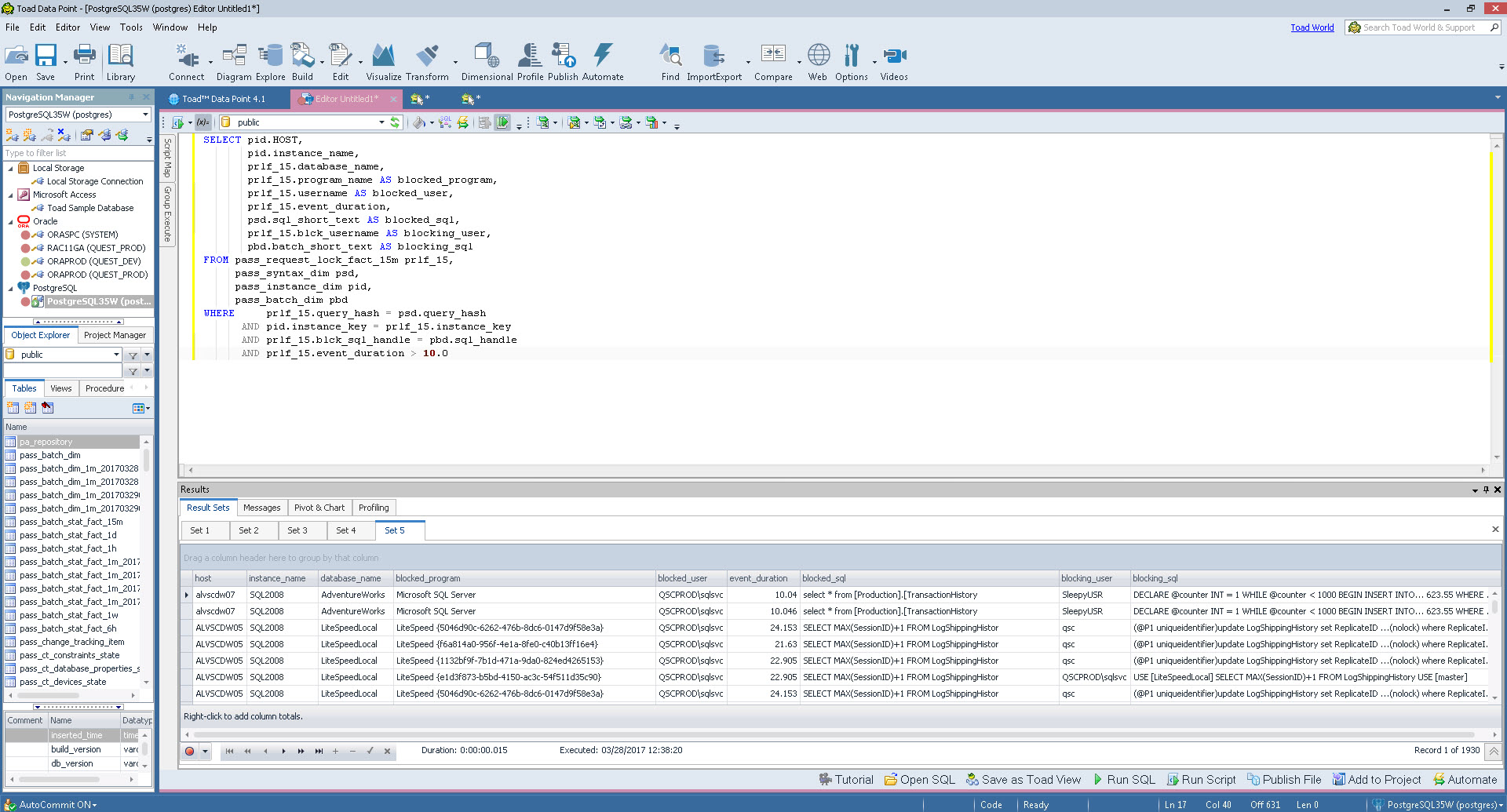This screenshot has width=1507, height=812.
Task: Open the Tools menu
Action: (x=131, y=27)
